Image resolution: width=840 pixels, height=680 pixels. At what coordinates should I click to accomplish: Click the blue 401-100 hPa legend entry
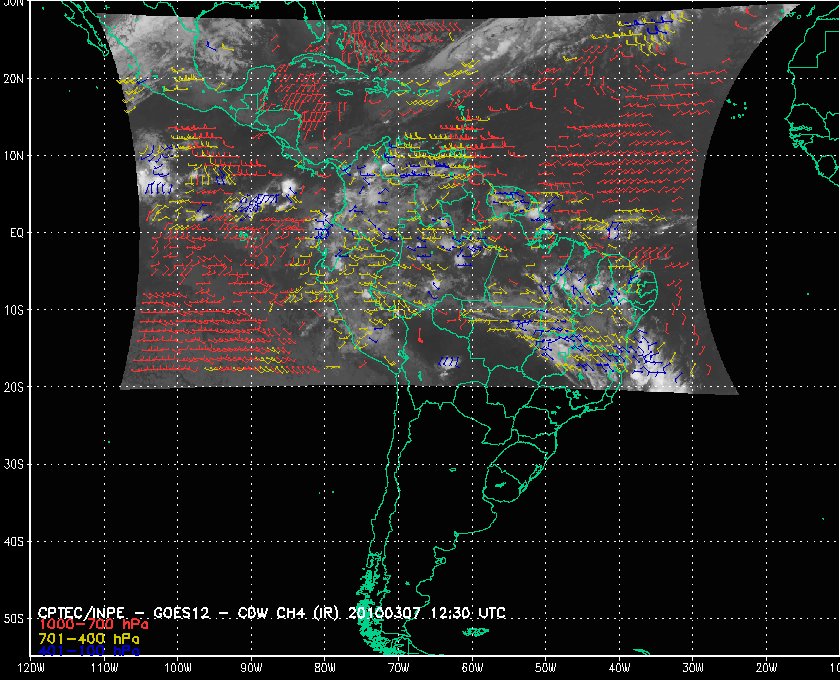89,651
